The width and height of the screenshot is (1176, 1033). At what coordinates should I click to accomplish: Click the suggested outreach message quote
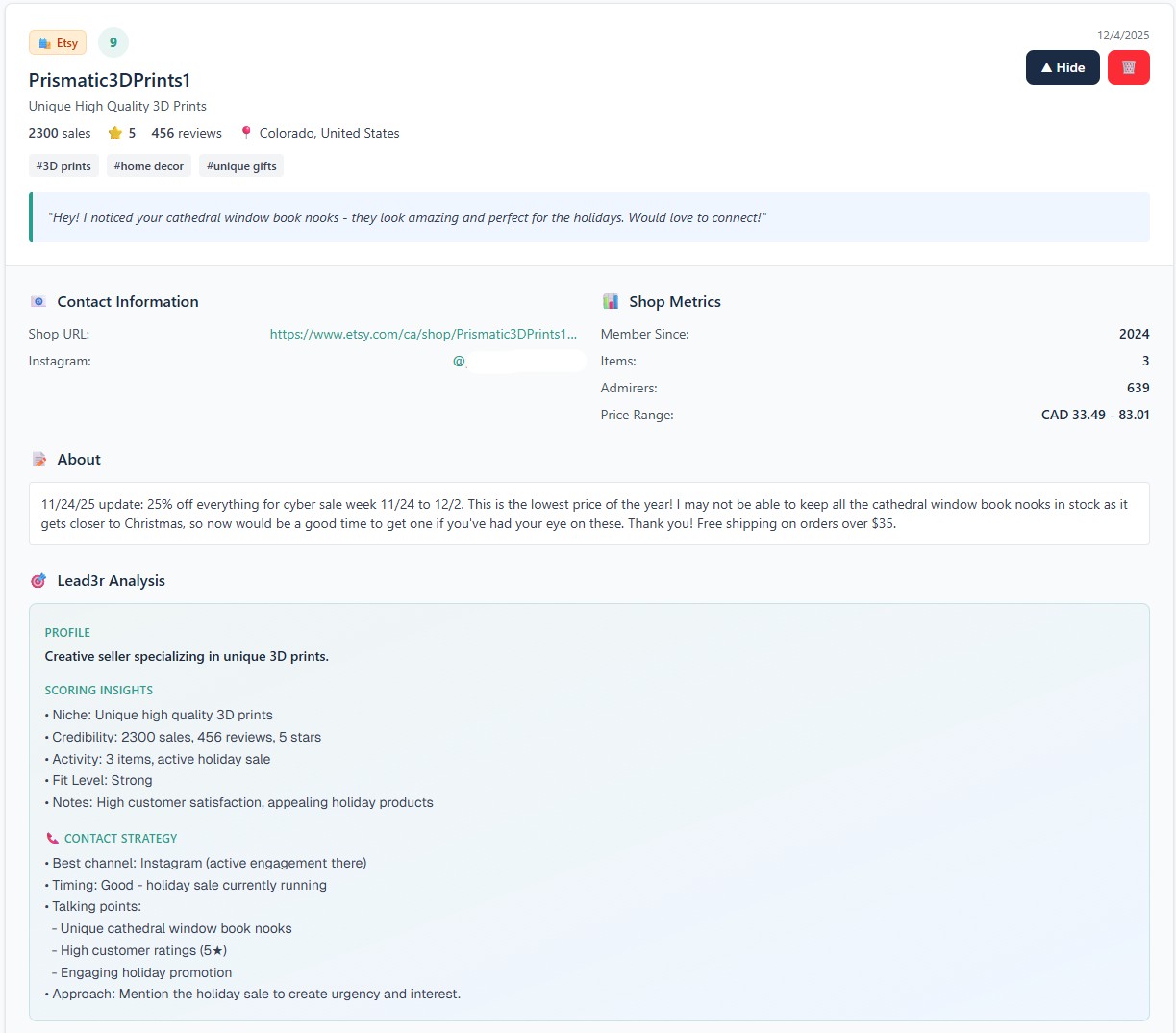pyautogui.click(x=409, y=217)
